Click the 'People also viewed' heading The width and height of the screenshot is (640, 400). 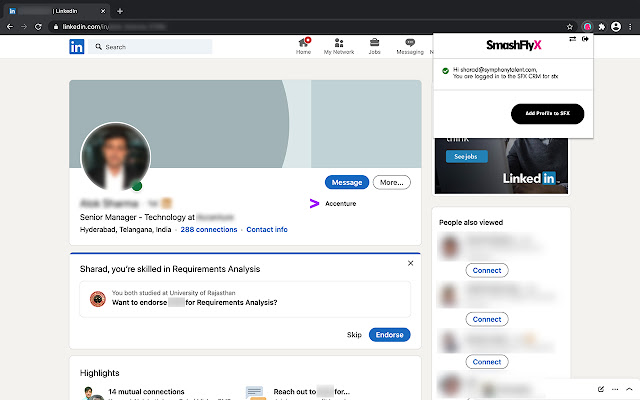(x=471, y=222)
